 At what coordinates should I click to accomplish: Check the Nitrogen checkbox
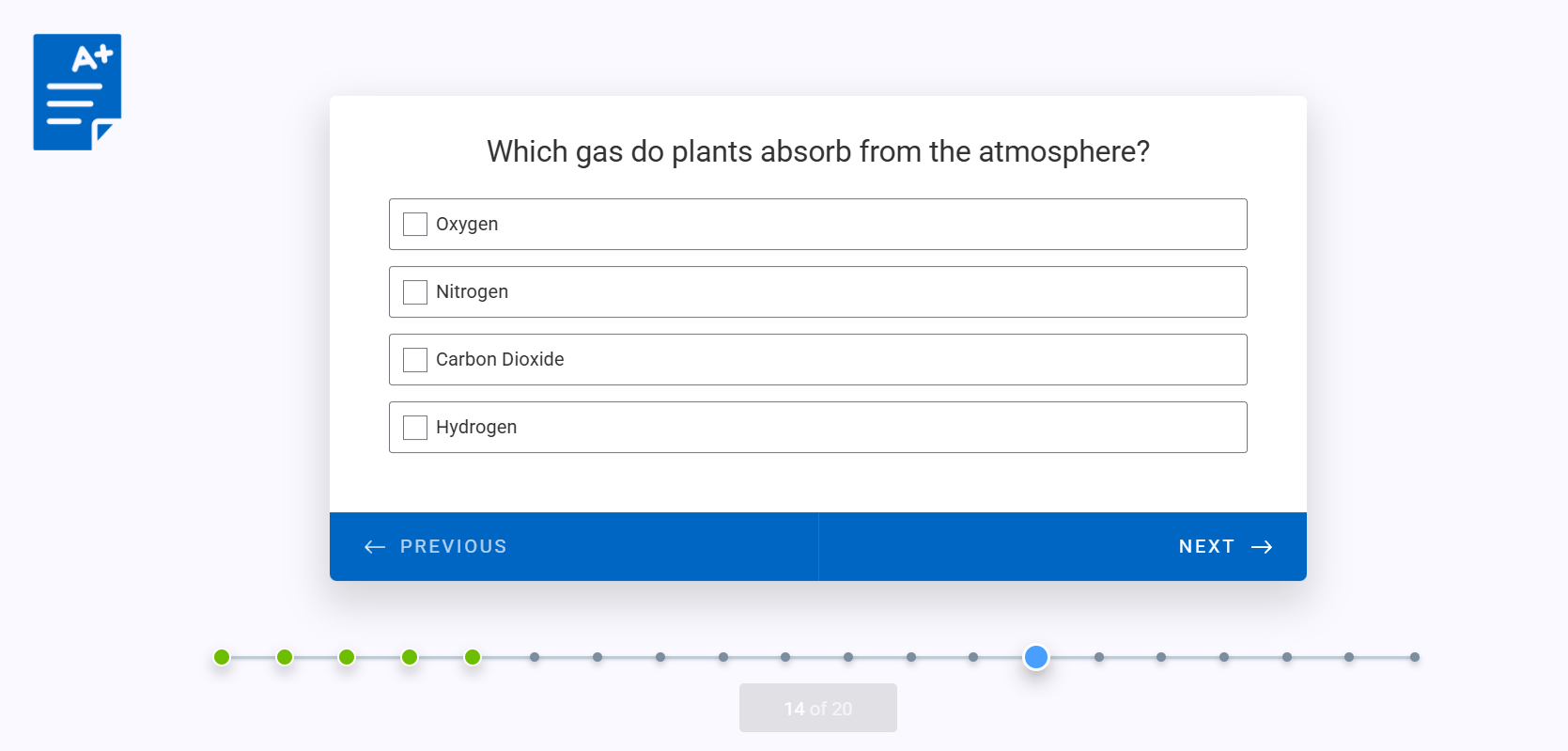415,291
